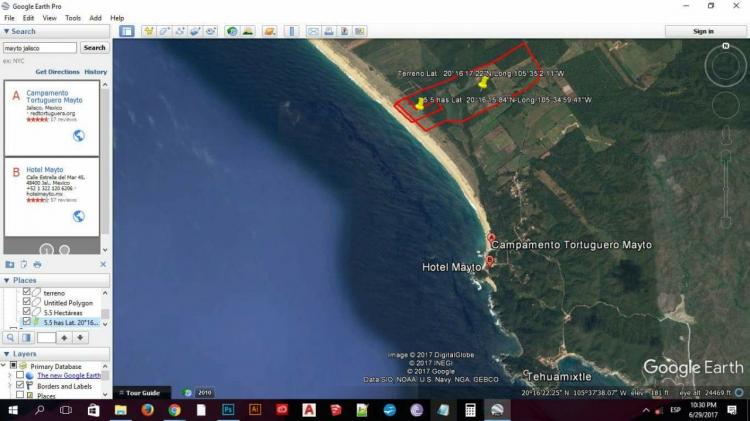Disable the Borders and Labels layer checkbox

20,385
